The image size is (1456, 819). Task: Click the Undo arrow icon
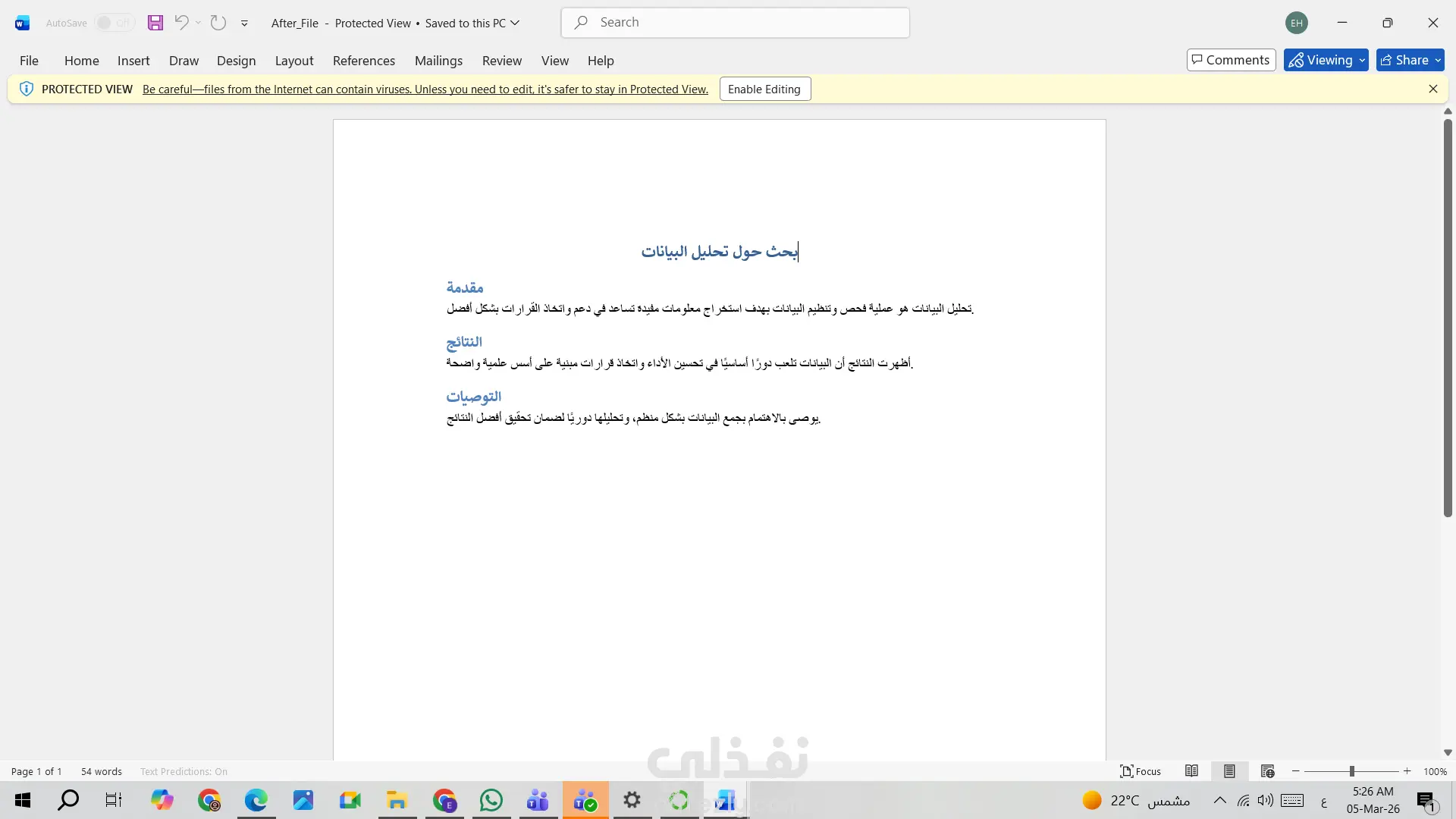[x=181, y=23]
